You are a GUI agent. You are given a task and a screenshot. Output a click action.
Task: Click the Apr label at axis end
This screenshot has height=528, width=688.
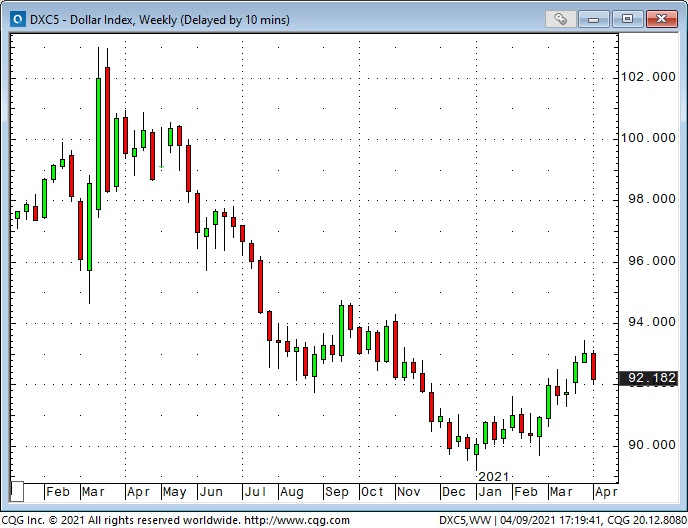606,492
